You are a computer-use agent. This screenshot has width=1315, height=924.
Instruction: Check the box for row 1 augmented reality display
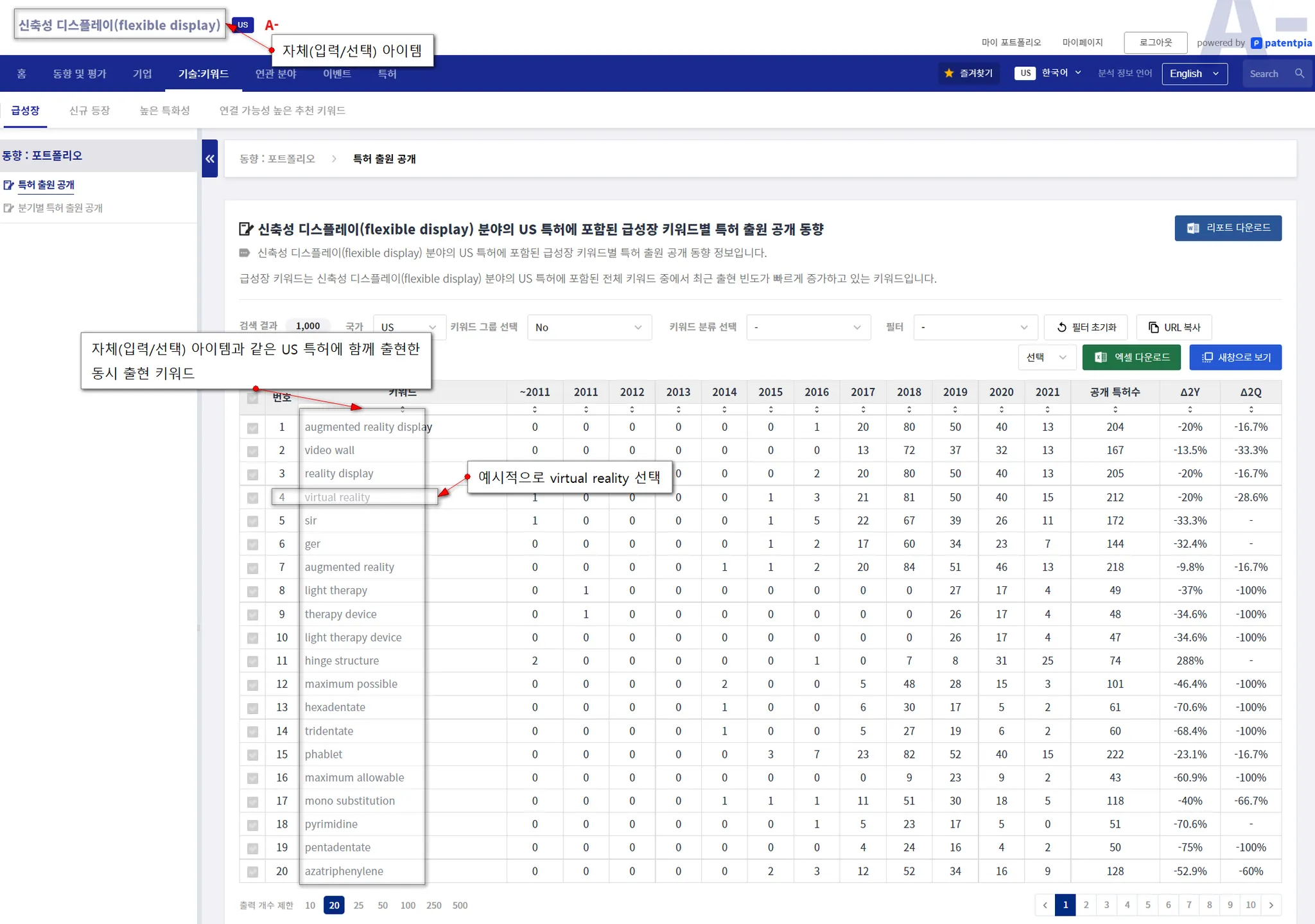[252, 428]
